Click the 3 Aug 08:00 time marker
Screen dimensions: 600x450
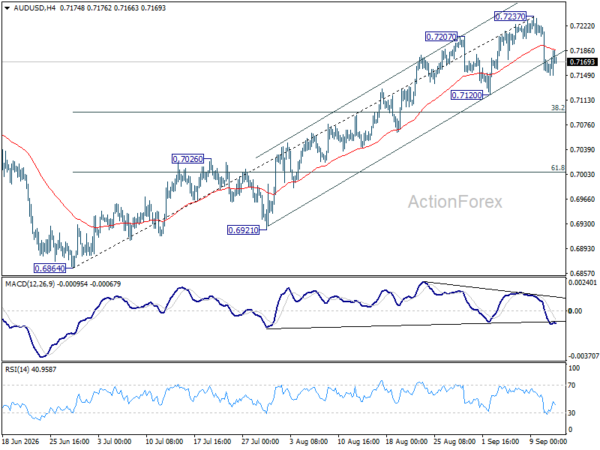[x=309, y=441]
